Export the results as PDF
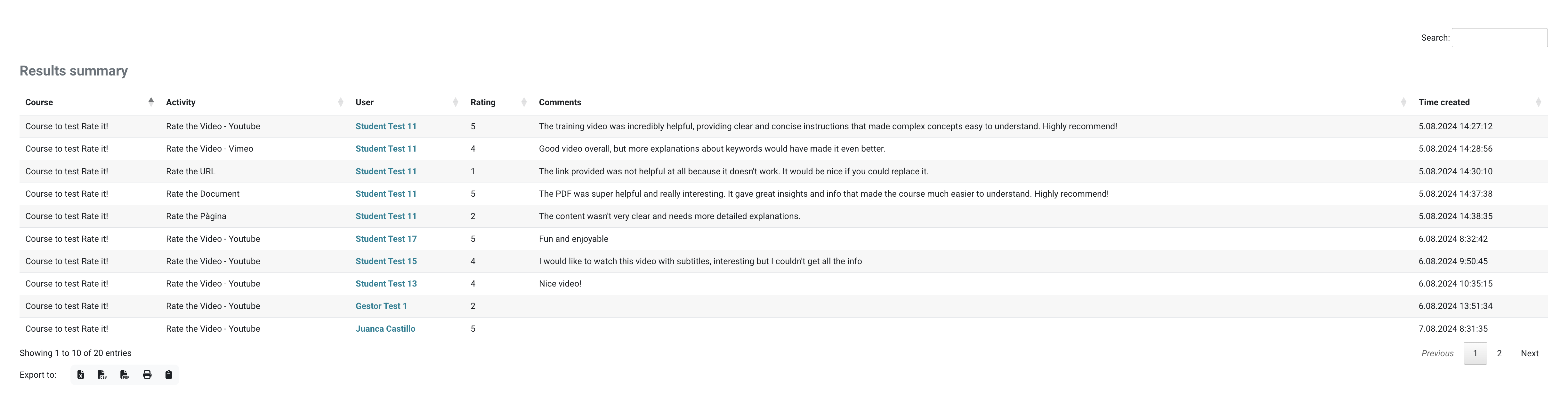Screen dimensions: 1568x410 tap(124, 375)
